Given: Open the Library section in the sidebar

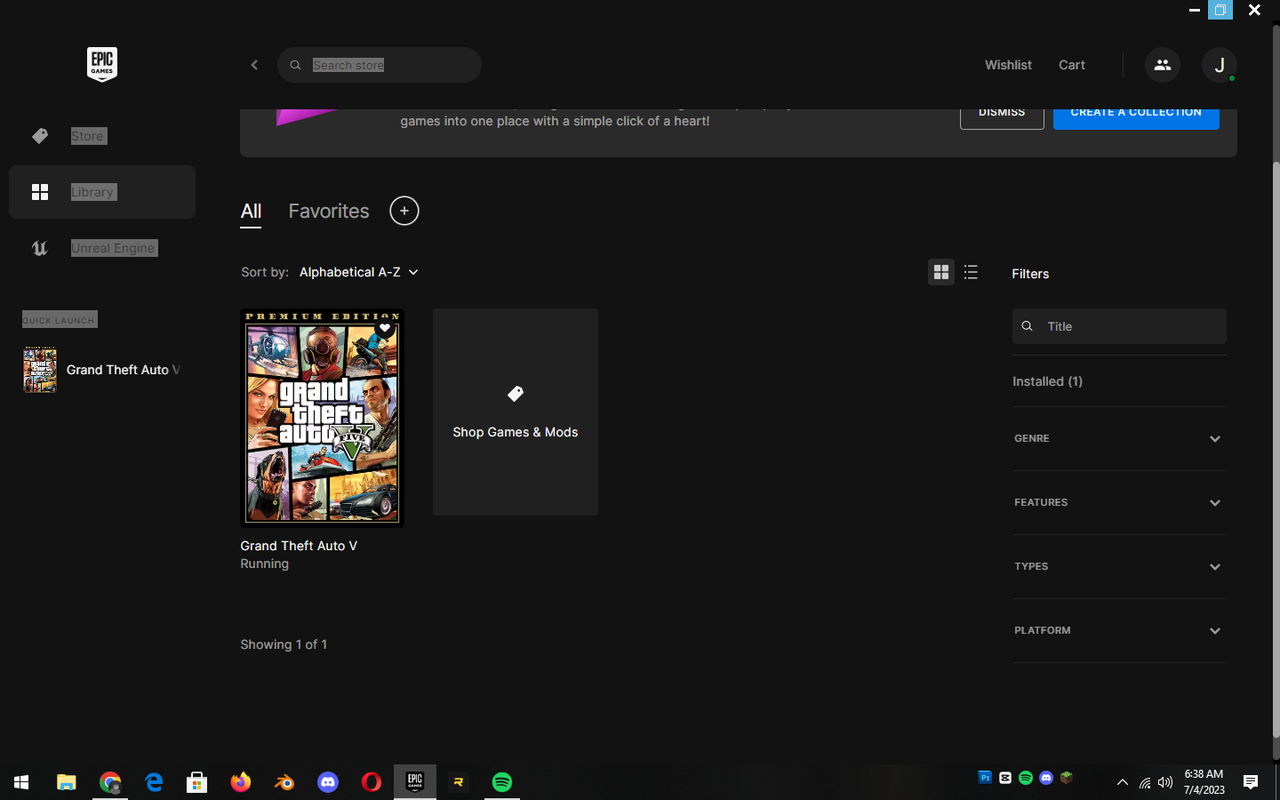Looking at the screenshot, I should tap(102, 192).
